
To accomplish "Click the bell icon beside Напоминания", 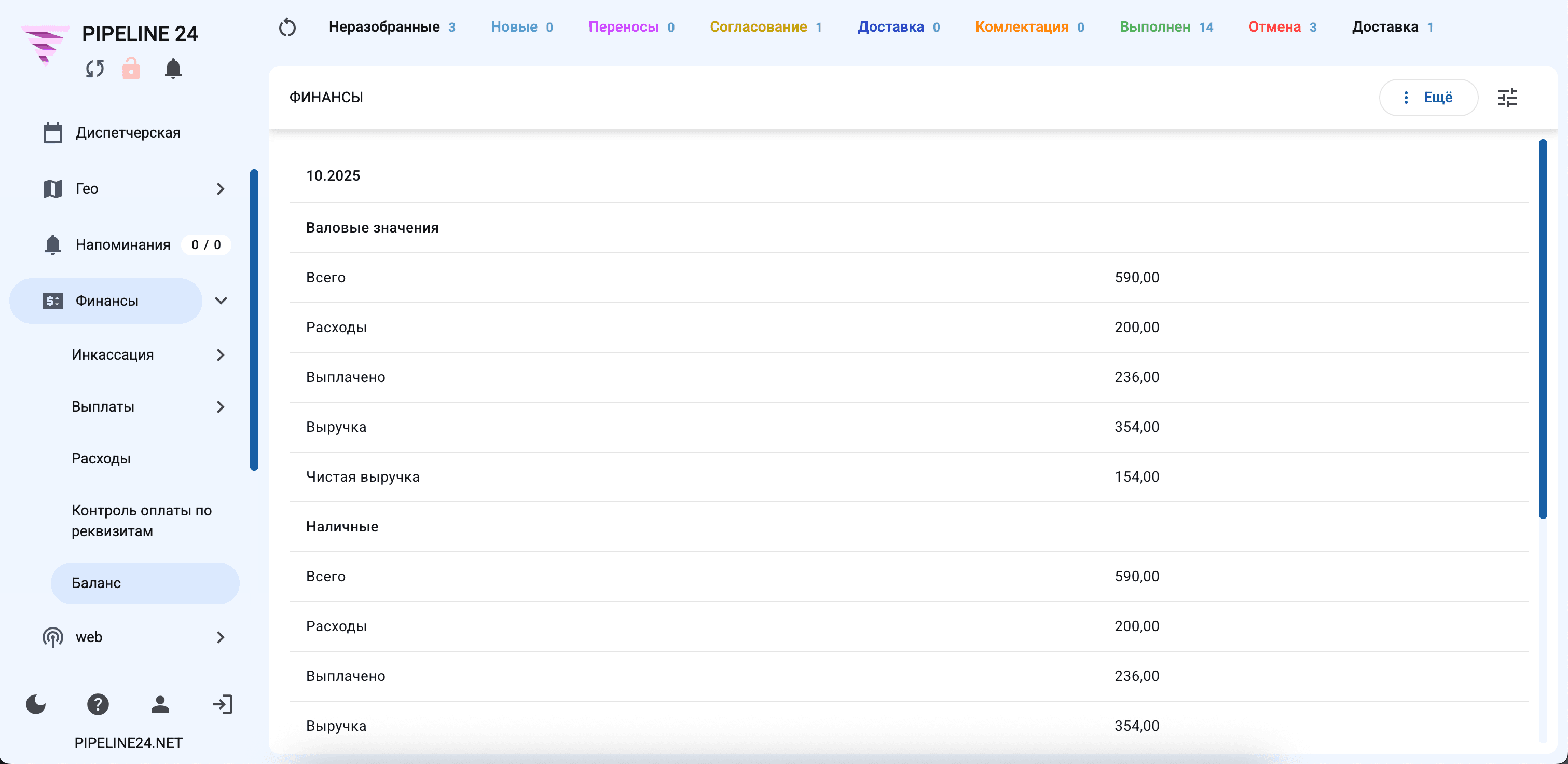I will coord(53,245).
